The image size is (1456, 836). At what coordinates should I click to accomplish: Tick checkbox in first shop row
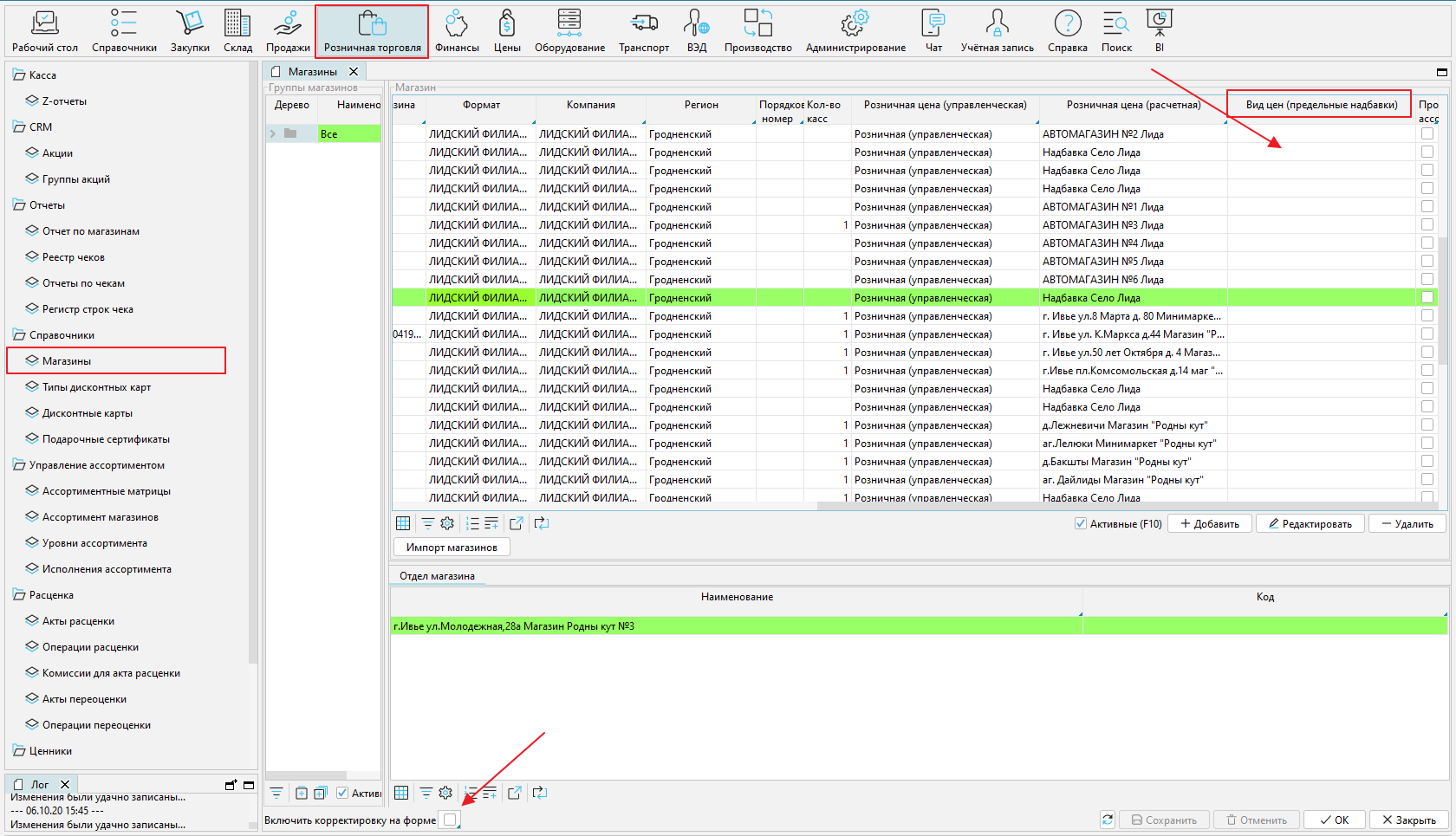pos(1427,134)
